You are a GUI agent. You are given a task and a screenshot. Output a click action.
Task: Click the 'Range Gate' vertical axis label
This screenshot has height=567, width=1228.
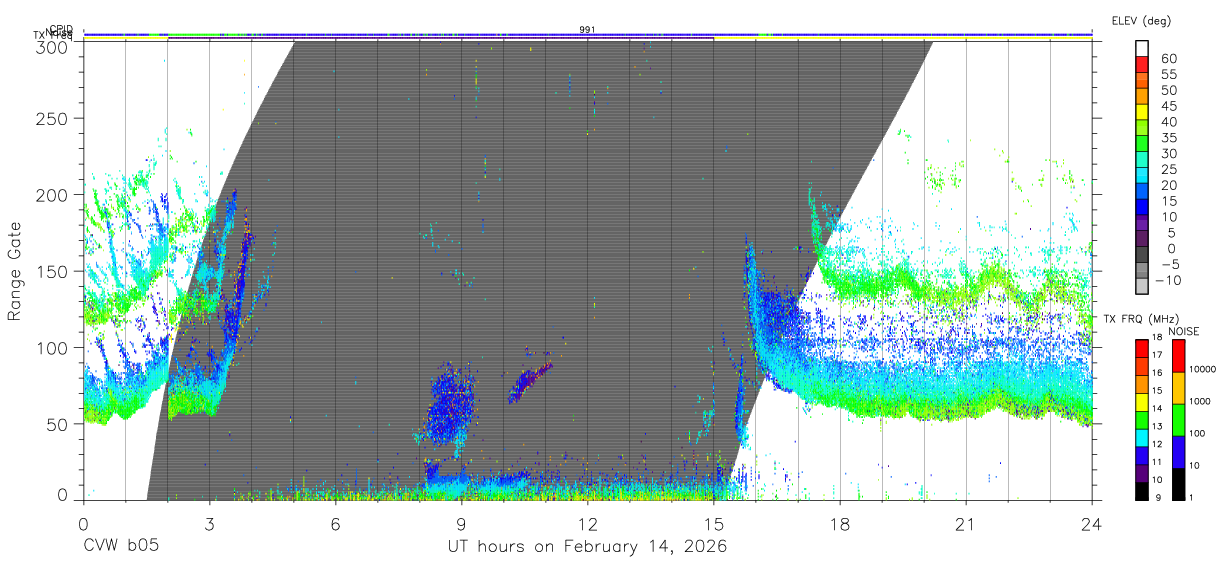(15, 271)
